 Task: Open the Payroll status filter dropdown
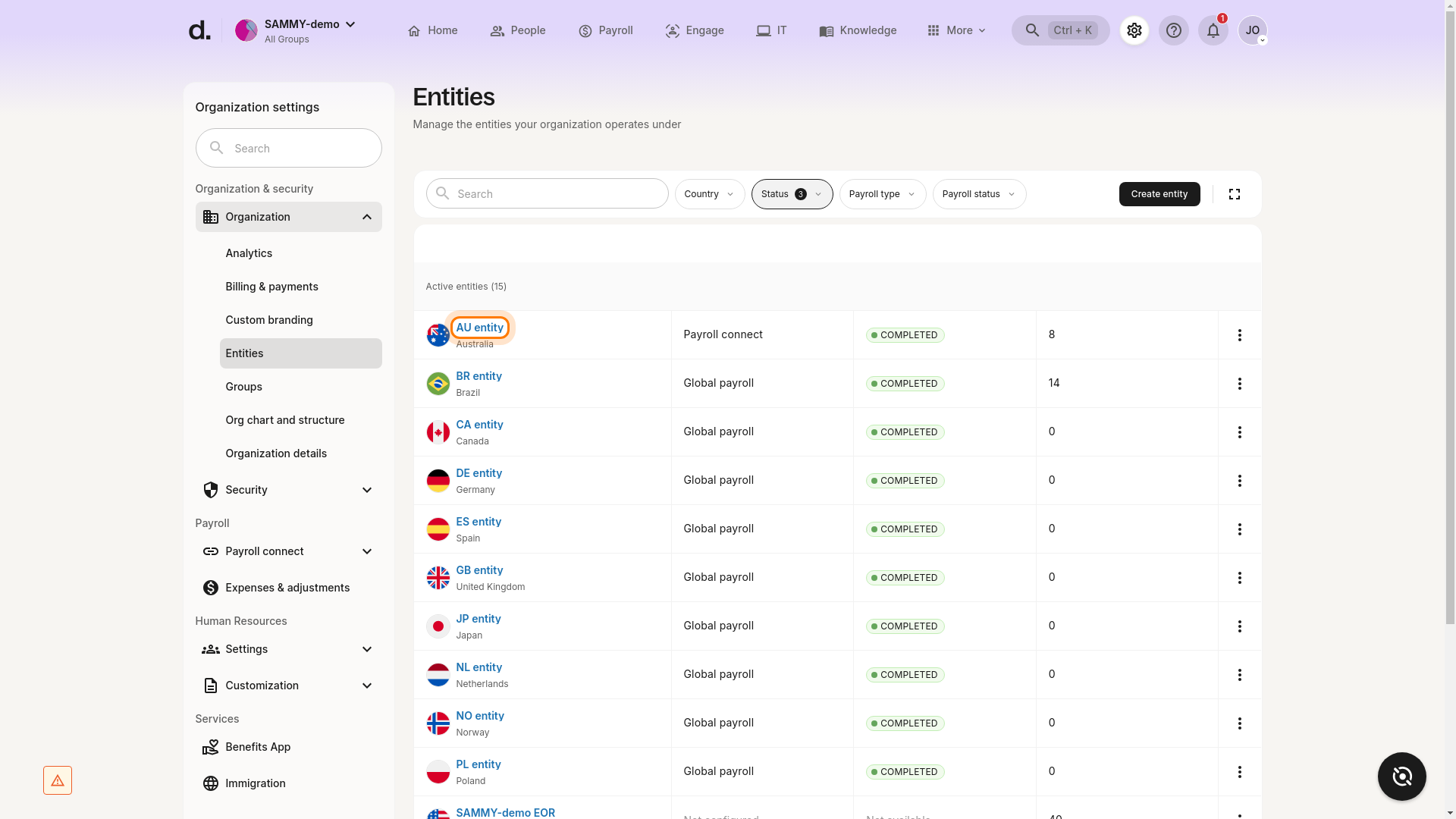tap(979, 194)
